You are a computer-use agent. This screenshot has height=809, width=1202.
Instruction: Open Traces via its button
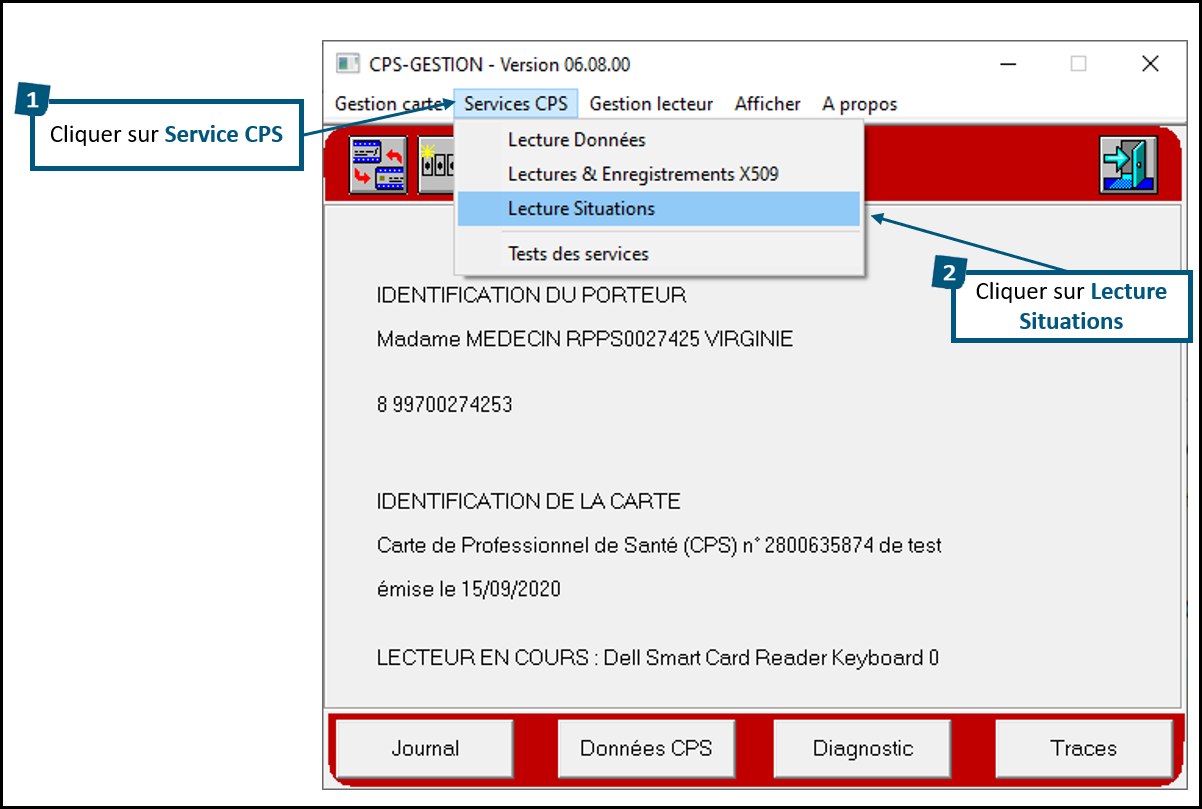pos(1084,748)
